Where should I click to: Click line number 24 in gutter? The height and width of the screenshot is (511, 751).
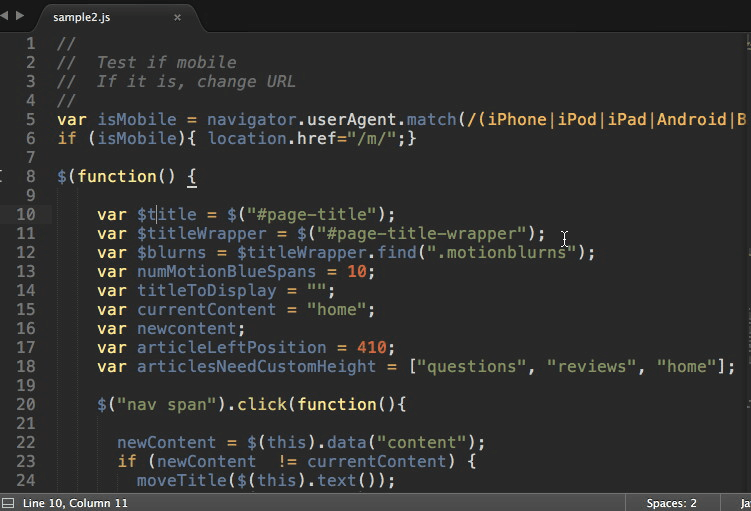[x=26, y=480]
